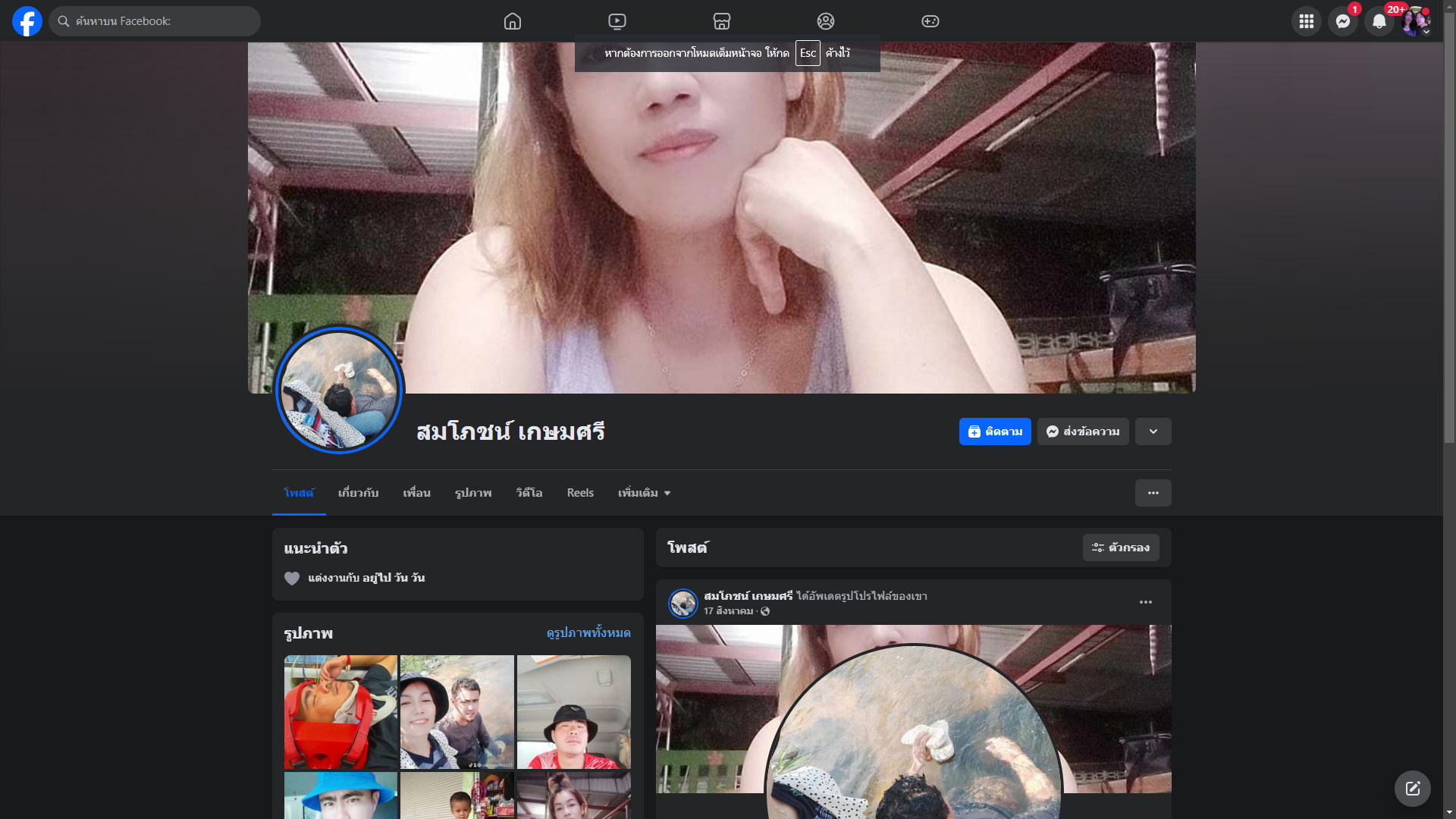Click the Facebook logo icon
Screen dimensions: 1456x819
(27, 21)
